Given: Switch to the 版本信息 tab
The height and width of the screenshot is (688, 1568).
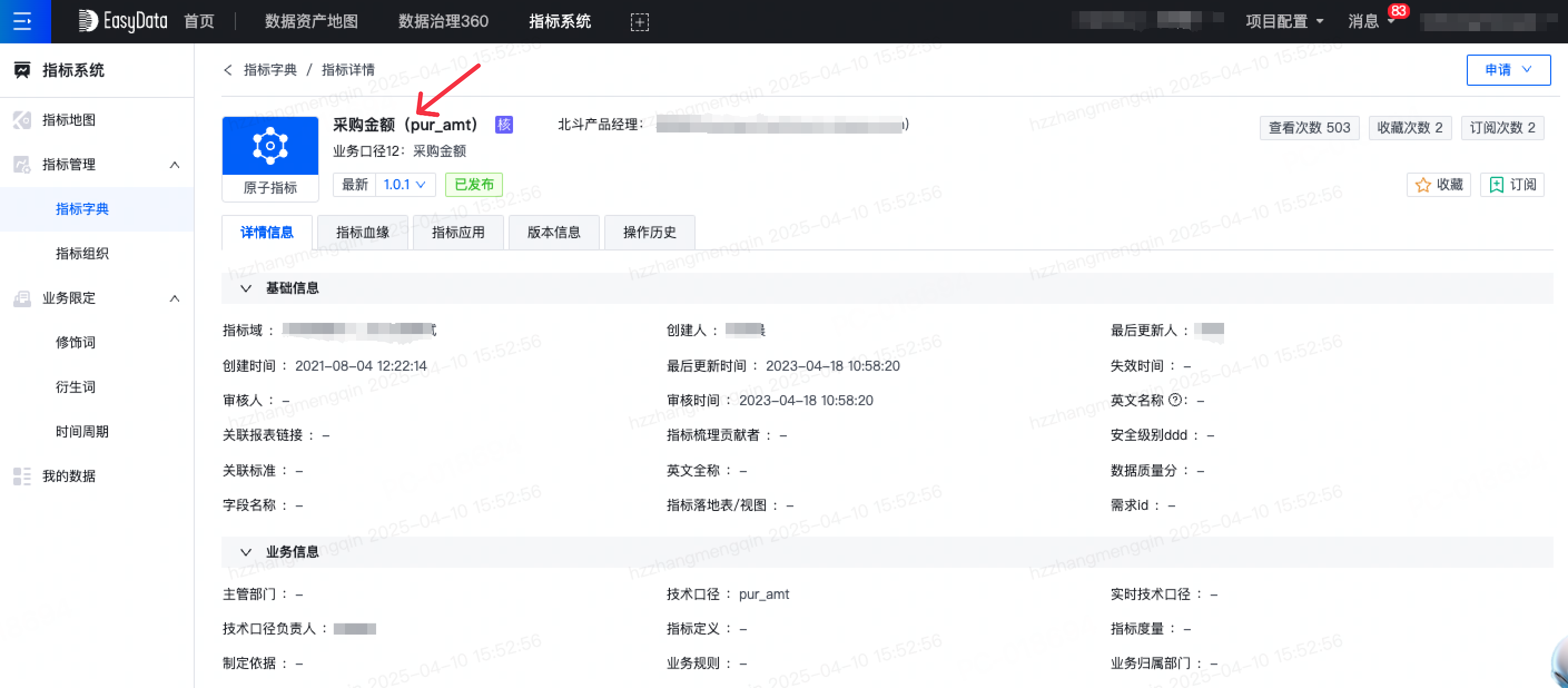Looking at the screenshot, I should pos(553,233).
